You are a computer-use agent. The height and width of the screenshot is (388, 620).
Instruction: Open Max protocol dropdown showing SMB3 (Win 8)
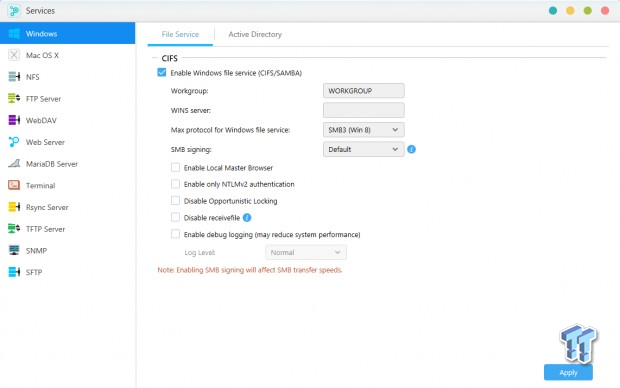pyautogui.click(x=364, y=130)
